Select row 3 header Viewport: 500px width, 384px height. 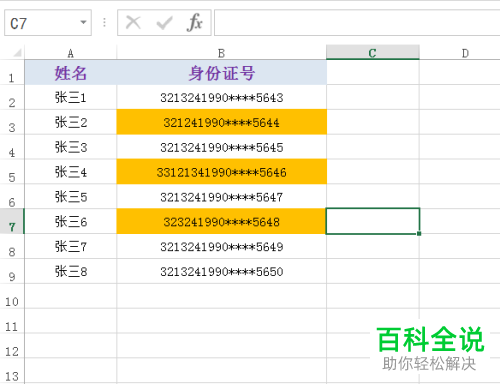[12, 122]
